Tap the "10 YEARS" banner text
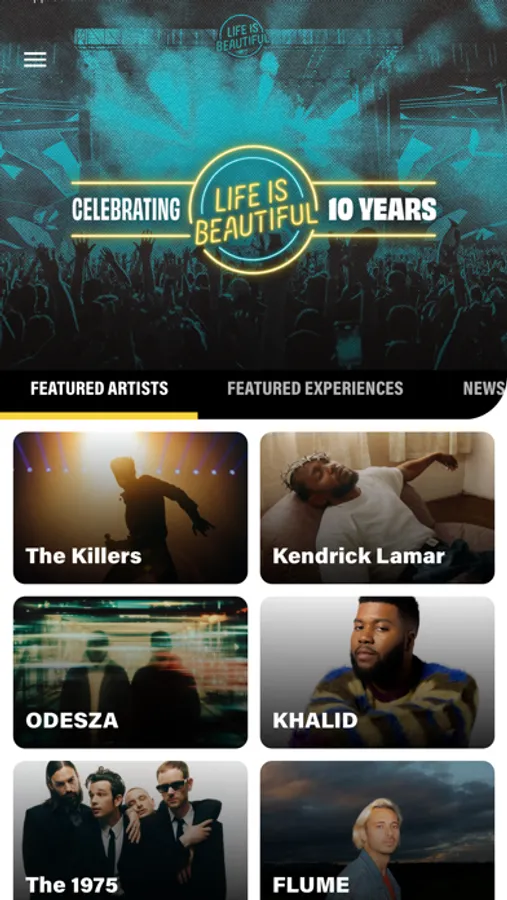The image size is (507, 900). click(x=382, y=210)
